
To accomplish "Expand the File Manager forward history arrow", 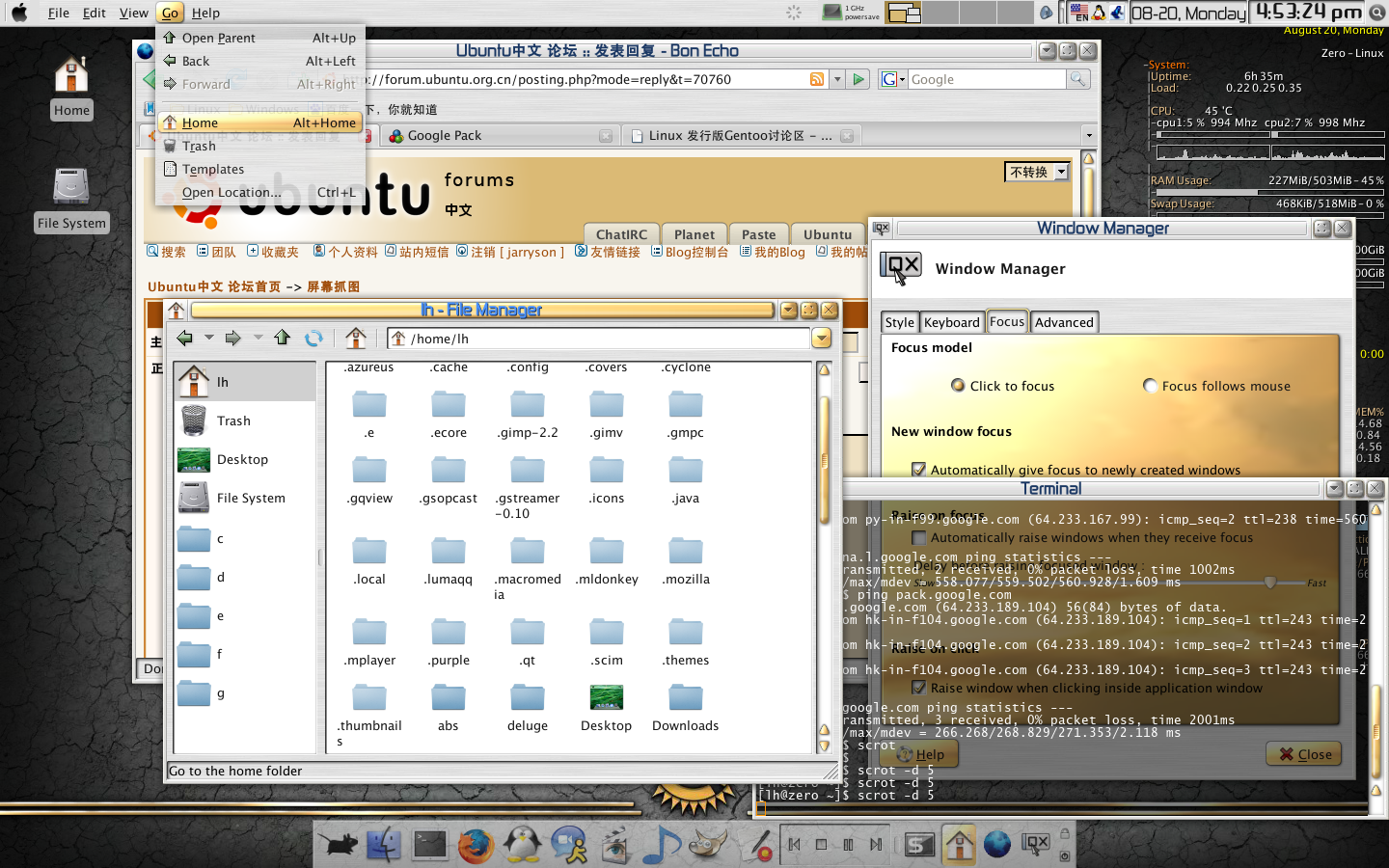I will tap(258, 338).
